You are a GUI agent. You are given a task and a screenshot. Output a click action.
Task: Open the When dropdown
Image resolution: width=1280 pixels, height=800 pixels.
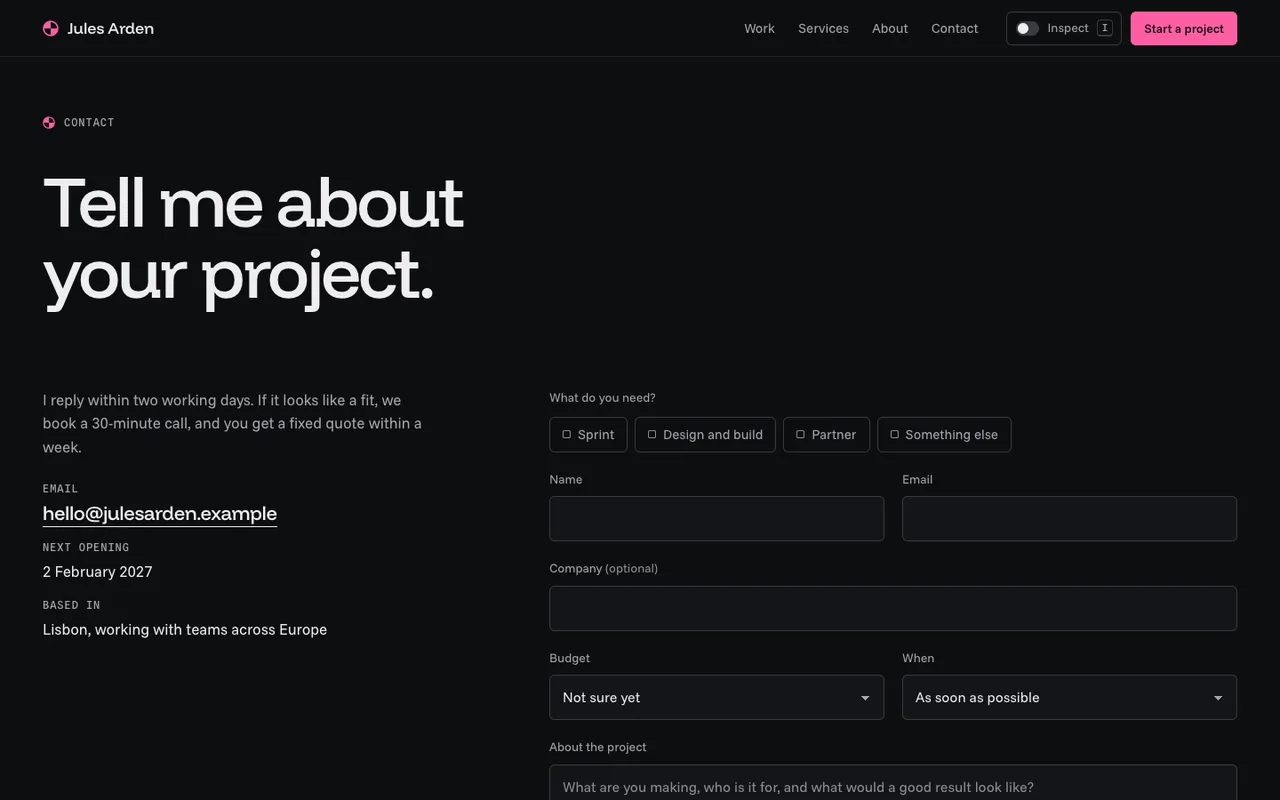(1070, 698)
